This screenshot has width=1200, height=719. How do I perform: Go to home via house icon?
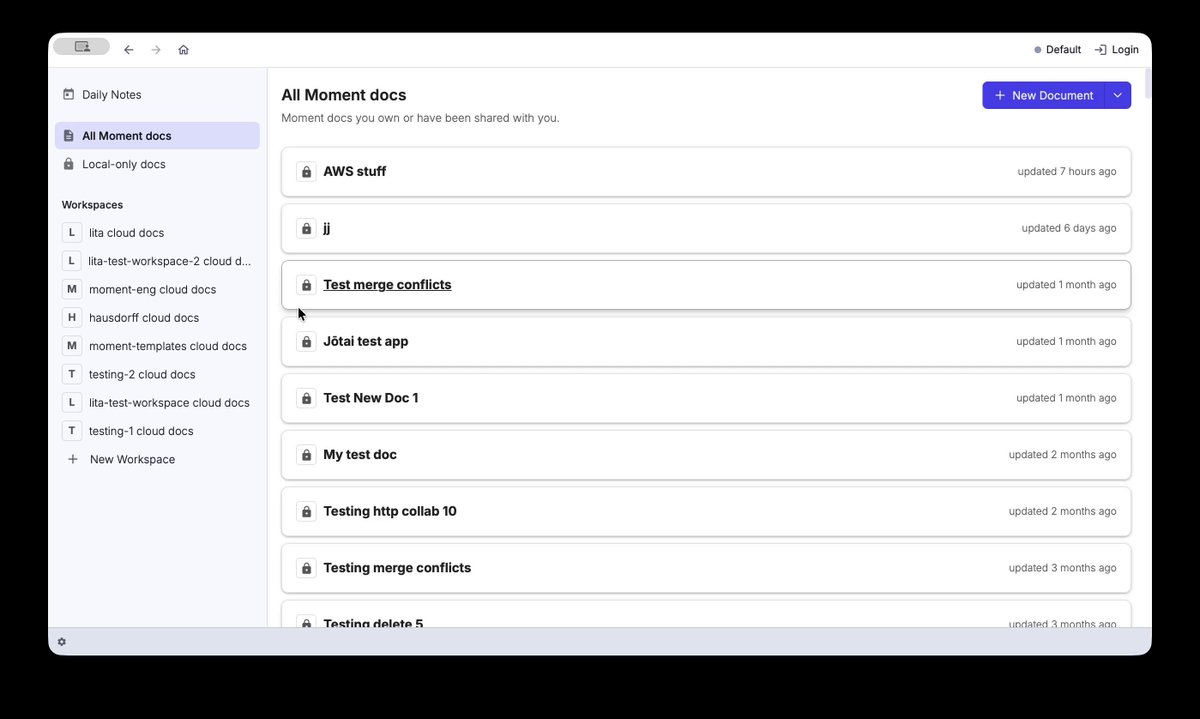[183, 50]
